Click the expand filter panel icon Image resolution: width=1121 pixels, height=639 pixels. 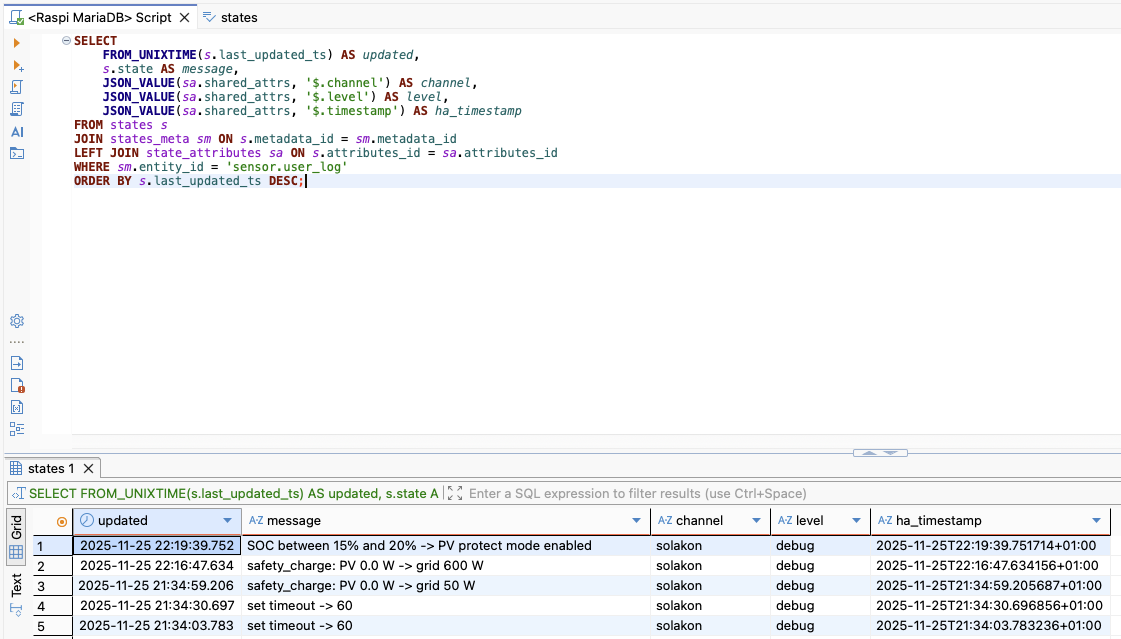(x=456, y=493)
